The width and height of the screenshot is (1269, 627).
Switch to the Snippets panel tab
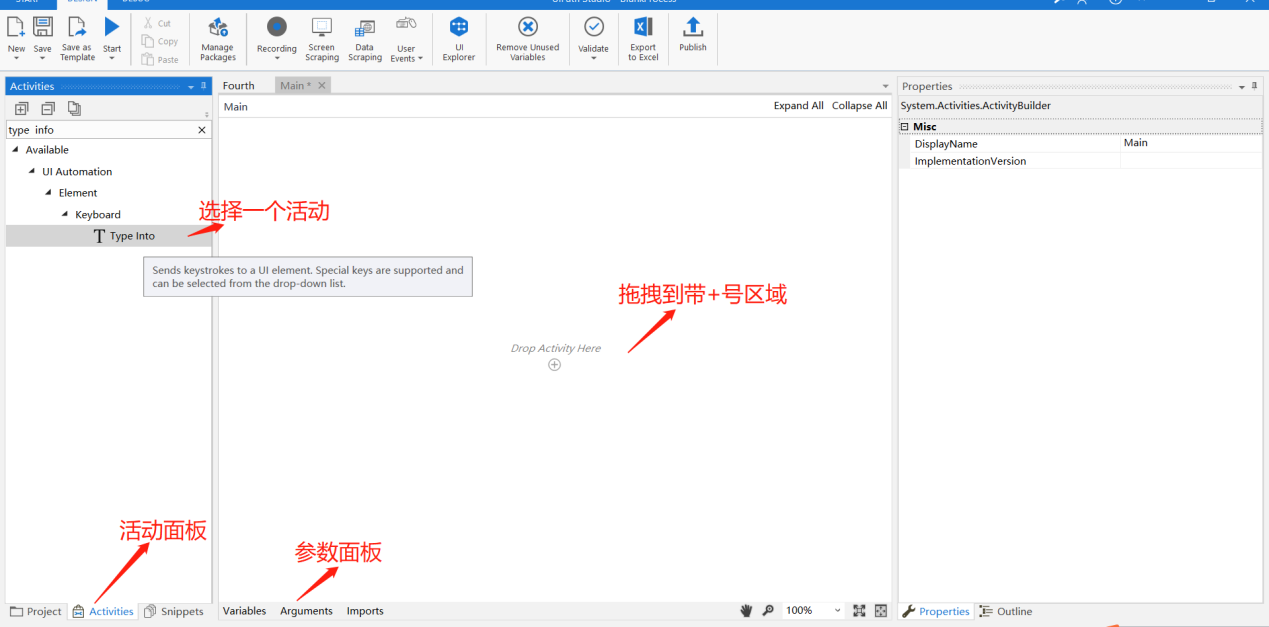click(x=174, y=611)
